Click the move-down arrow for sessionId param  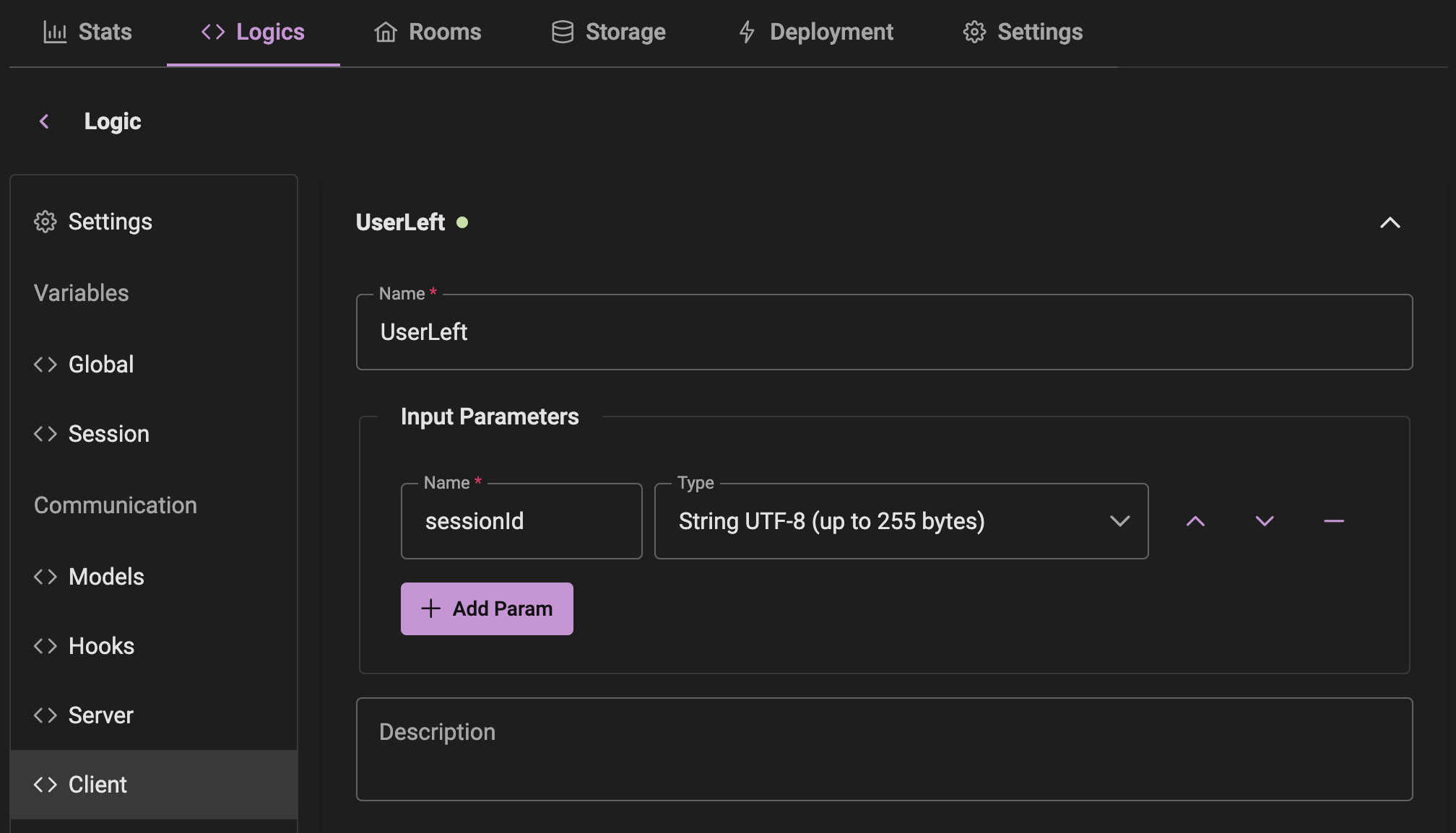tap(1264, 520)
